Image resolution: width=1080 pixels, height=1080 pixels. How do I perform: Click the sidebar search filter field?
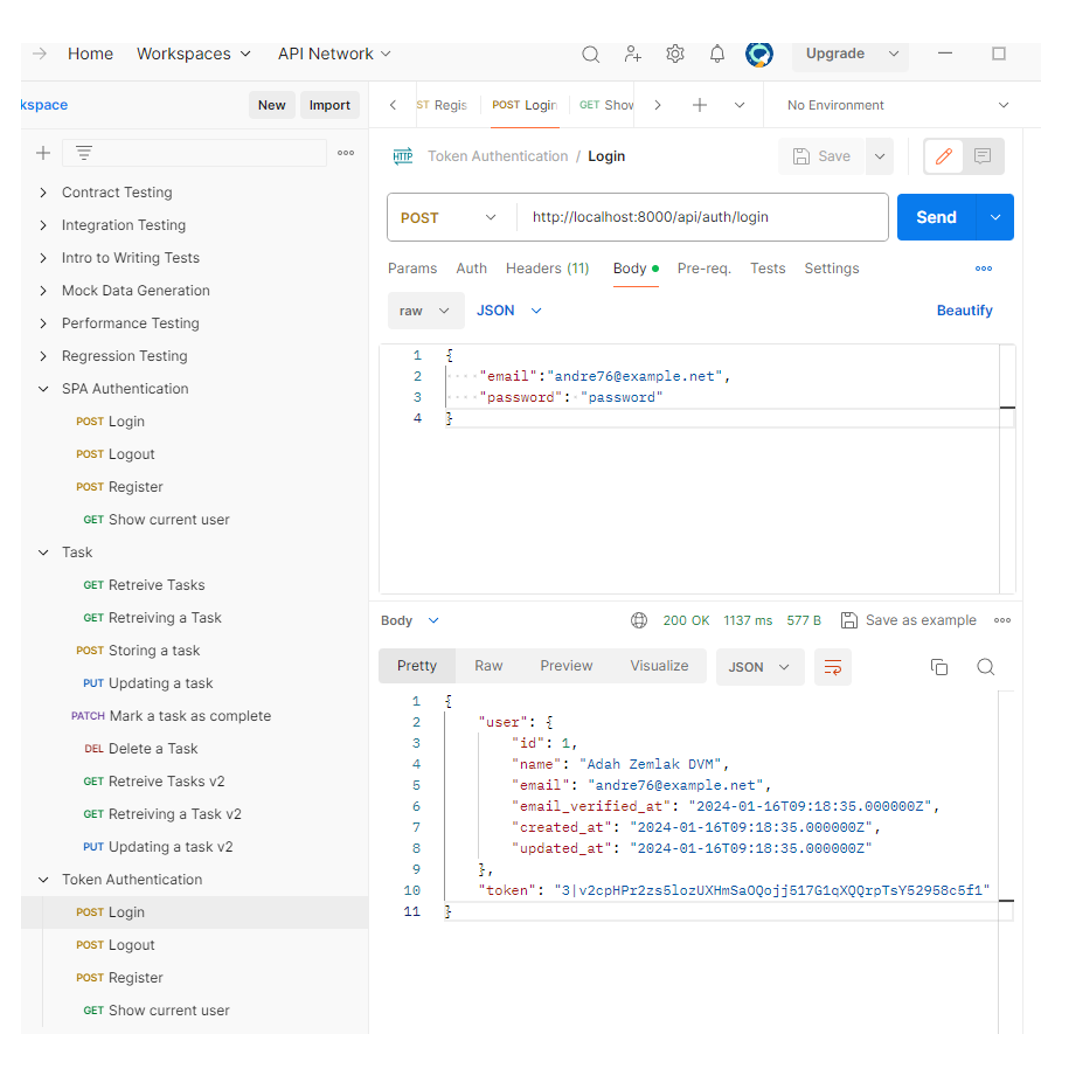click(x=194, y=153)
